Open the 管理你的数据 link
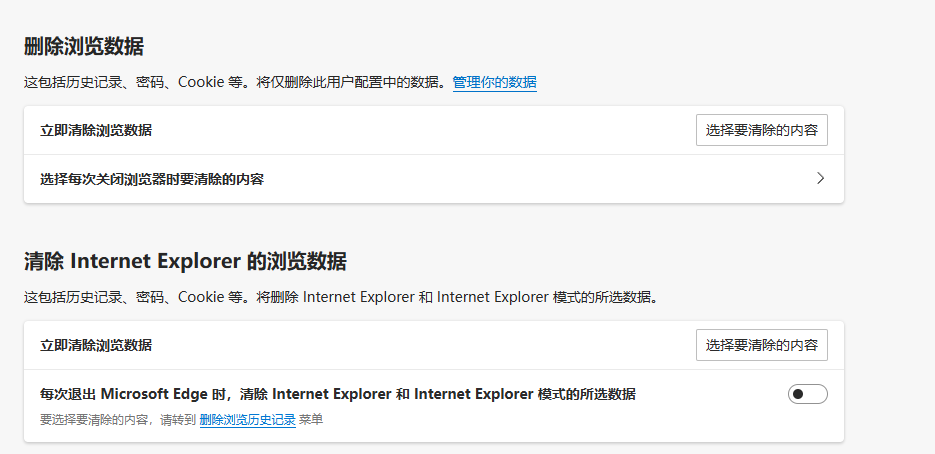Screen dimensions: 935x454 [x=494, y=82]
